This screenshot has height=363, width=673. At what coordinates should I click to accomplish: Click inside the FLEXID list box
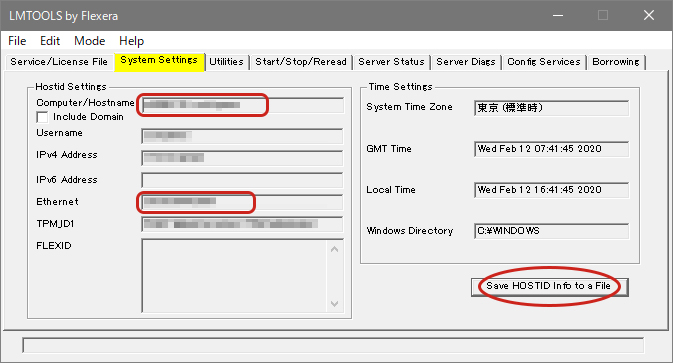tap(234, 276)
